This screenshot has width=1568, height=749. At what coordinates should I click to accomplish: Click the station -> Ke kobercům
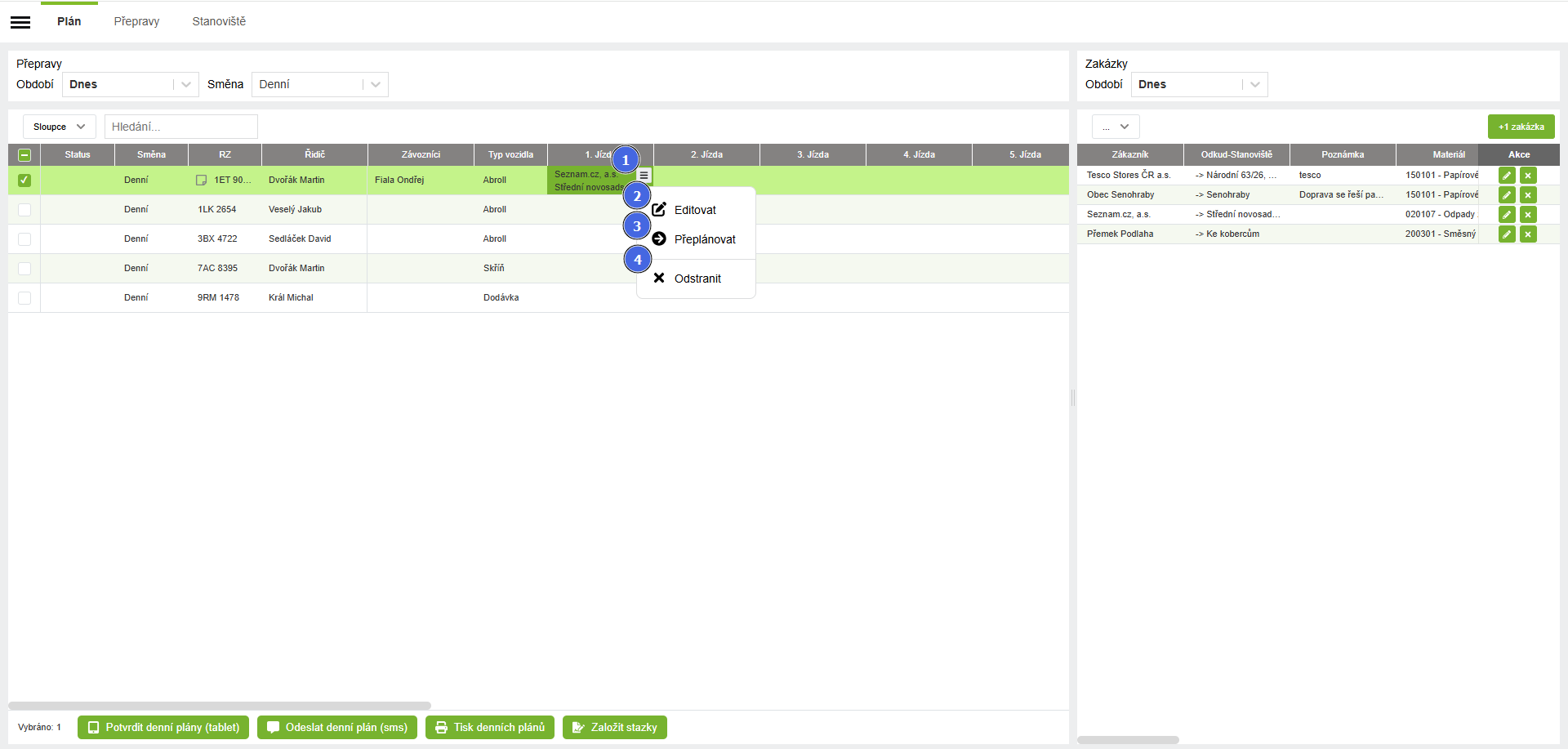pyautogui.click(x=1227, y=234)
